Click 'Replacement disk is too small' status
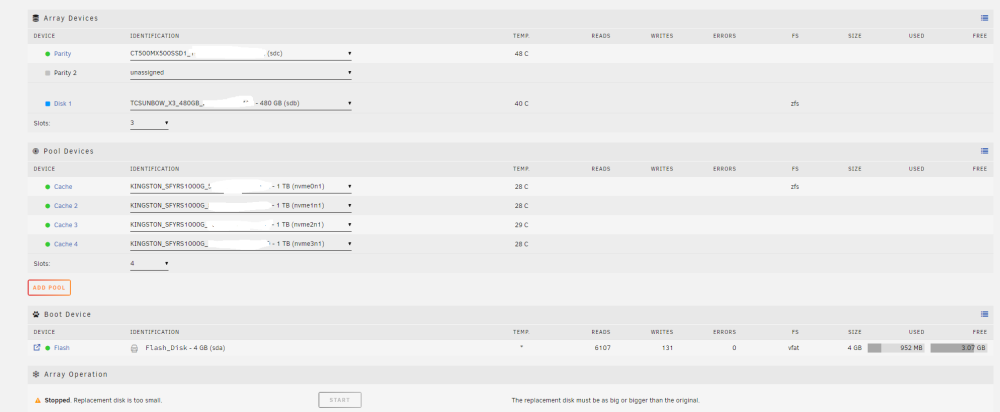The height and width of the screenshot is (412, 1000). 117,401
